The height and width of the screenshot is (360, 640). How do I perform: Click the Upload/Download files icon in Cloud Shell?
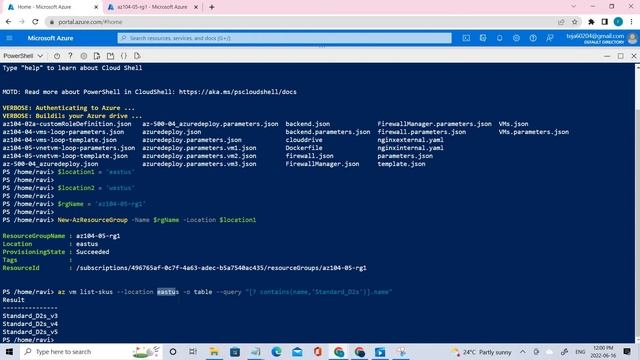coord(97,56)
